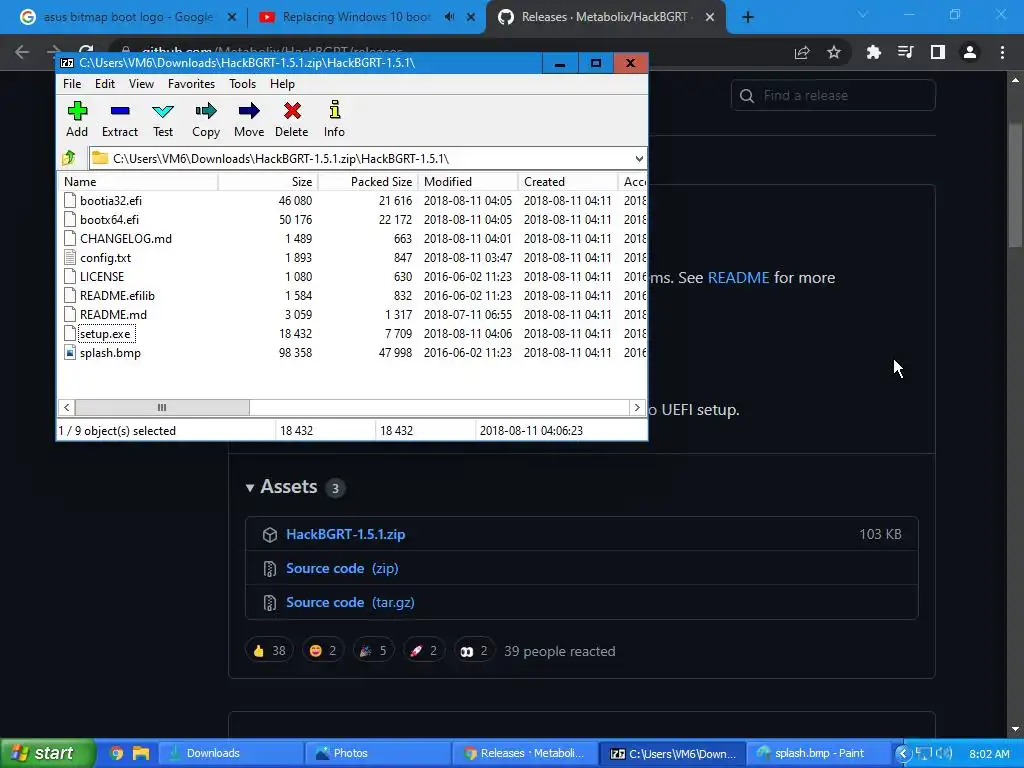The image size is (1024, 768).
Task: Sort by Packed Size column header
Action: (x=368, y=182)
